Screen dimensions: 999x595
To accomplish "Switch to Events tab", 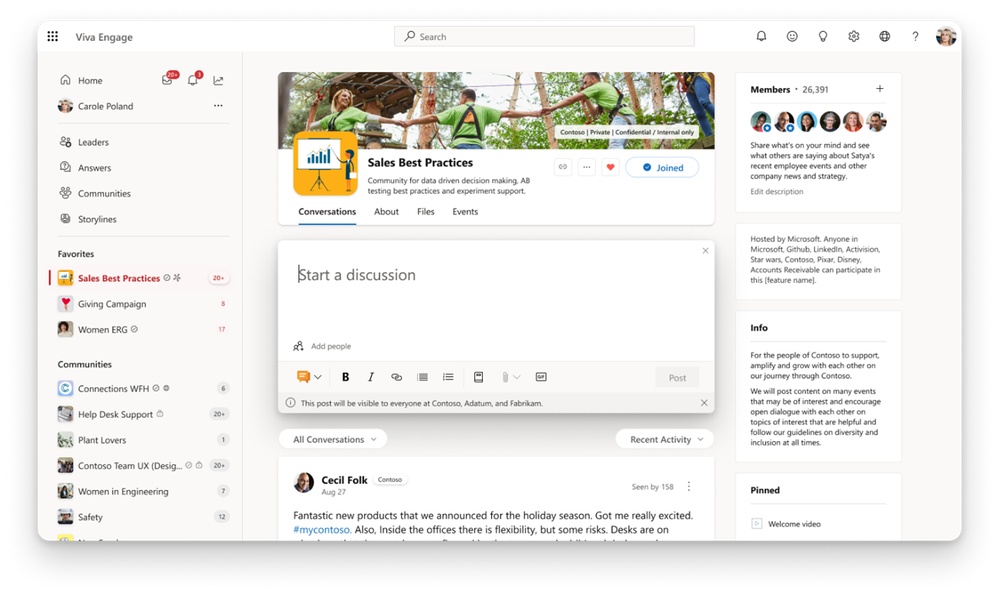I will tap(465, 211).
